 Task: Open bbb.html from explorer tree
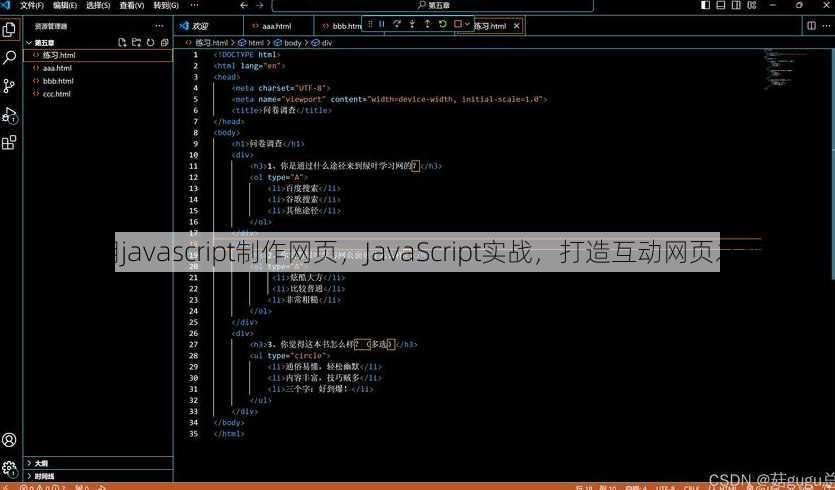(99, 81)
